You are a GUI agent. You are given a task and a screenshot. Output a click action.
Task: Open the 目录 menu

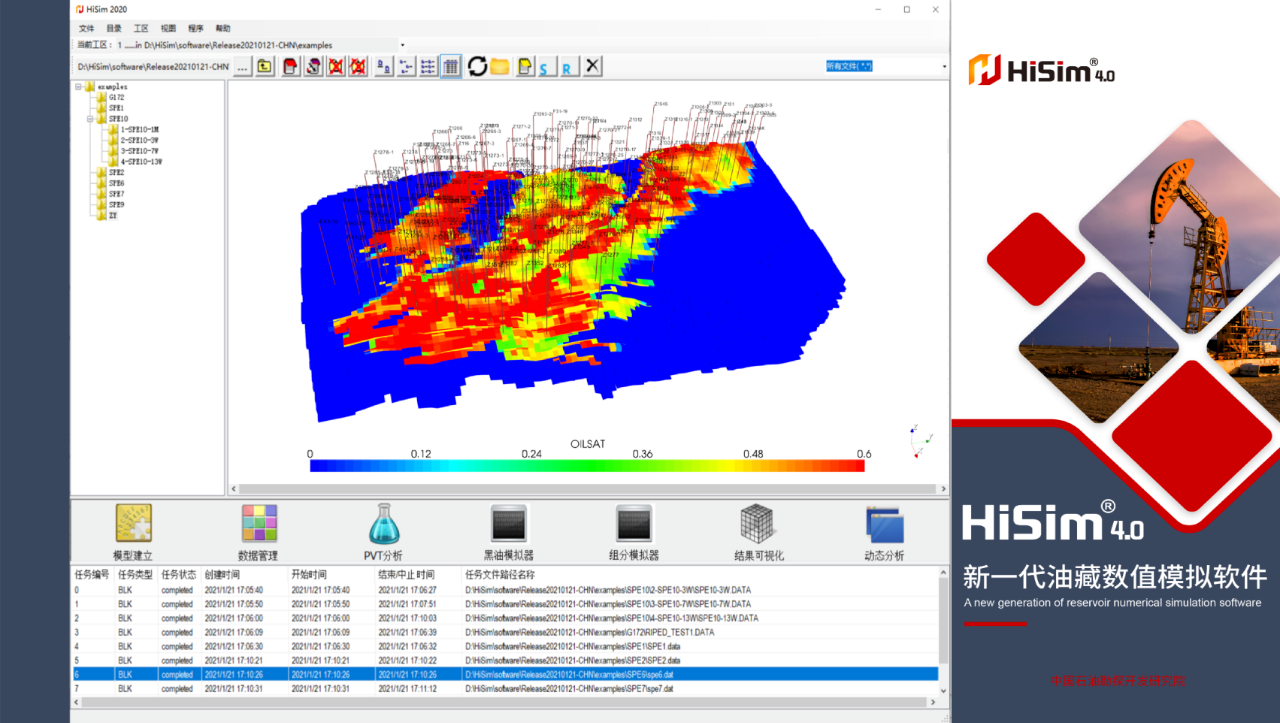coord(114,29)
